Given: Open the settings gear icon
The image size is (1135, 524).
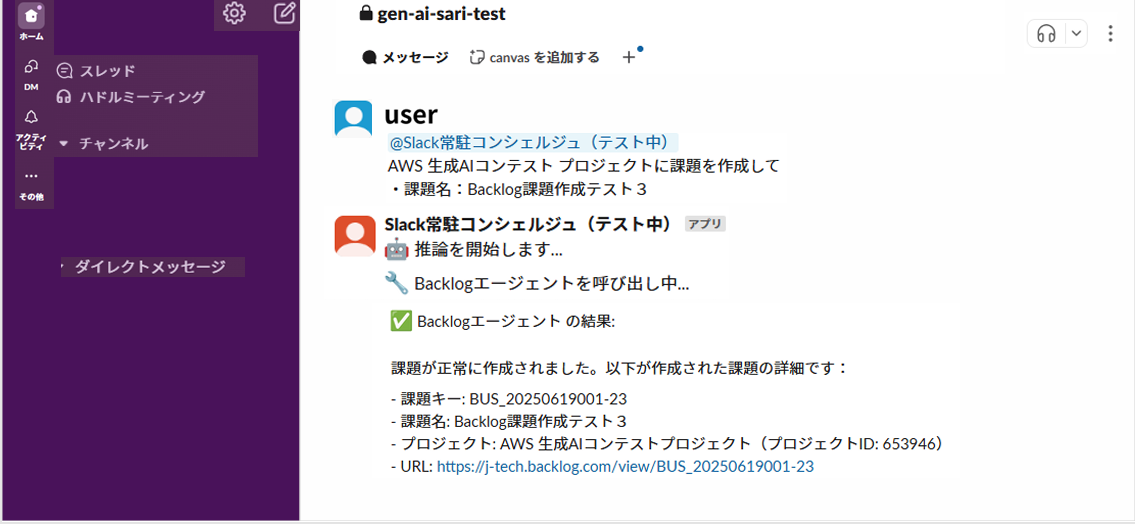Looking at the screenshot, I should click(235, 13).
